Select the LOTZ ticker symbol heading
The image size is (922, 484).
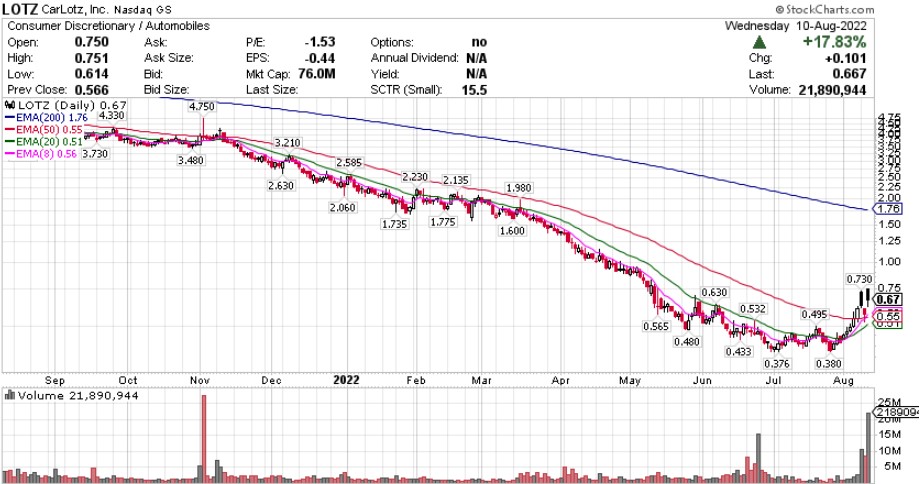(20, 9)
